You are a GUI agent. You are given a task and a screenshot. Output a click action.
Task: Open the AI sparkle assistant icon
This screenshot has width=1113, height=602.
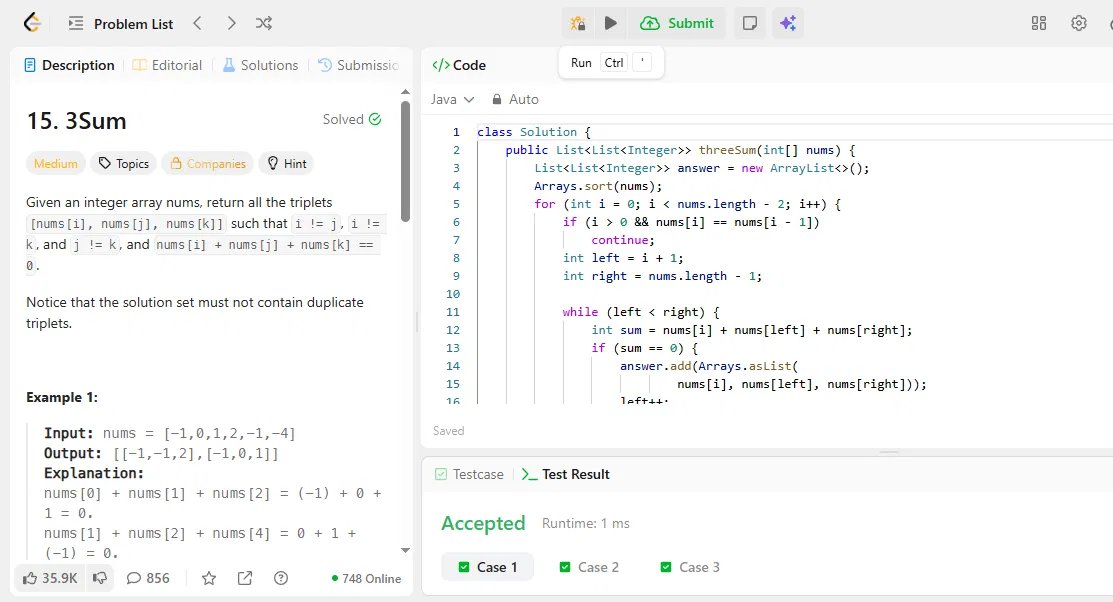click(x=788, y=23)
